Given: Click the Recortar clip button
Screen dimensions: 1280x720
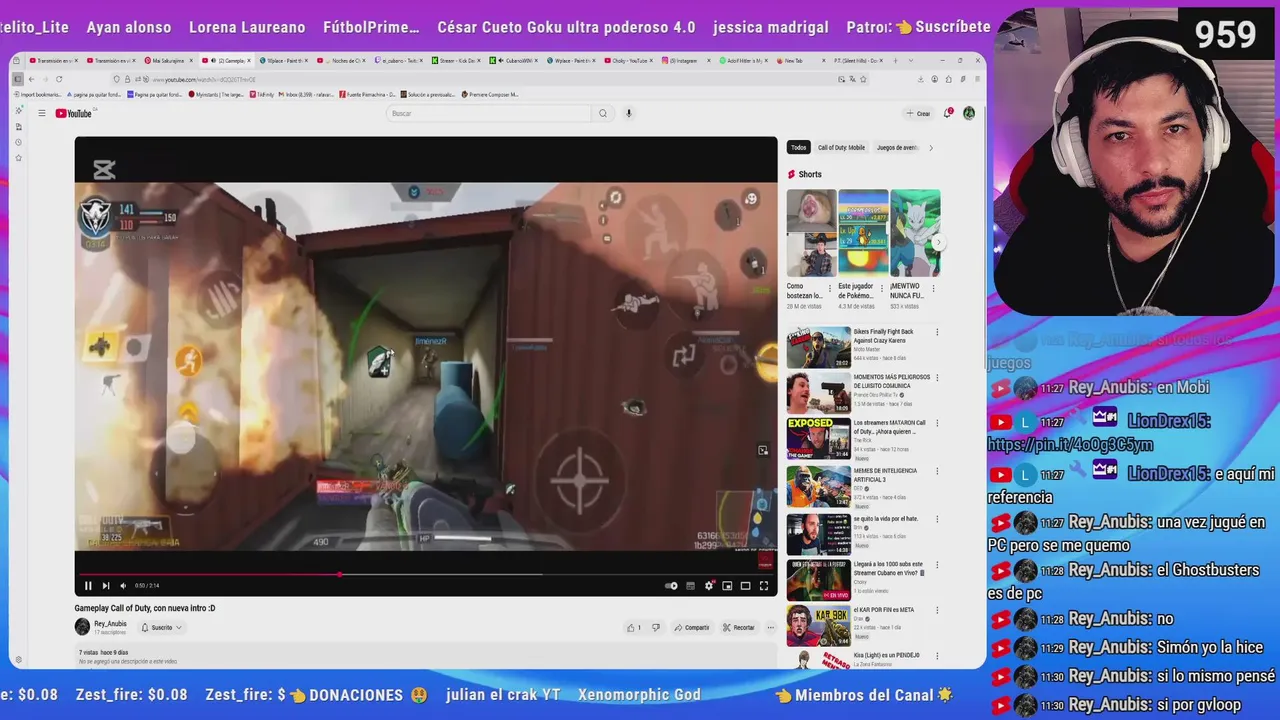Looking at the screenshot, I should tap(739, 628).
